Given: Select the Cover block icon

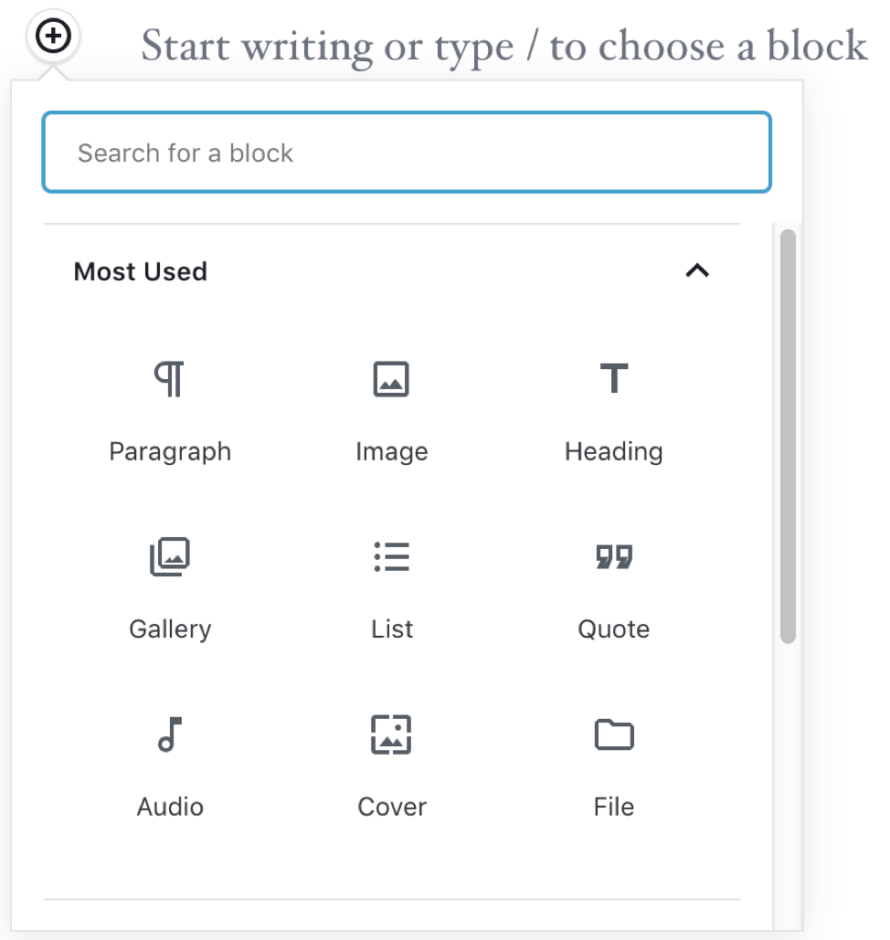Looking at the screenshot, I should [391, 735].
